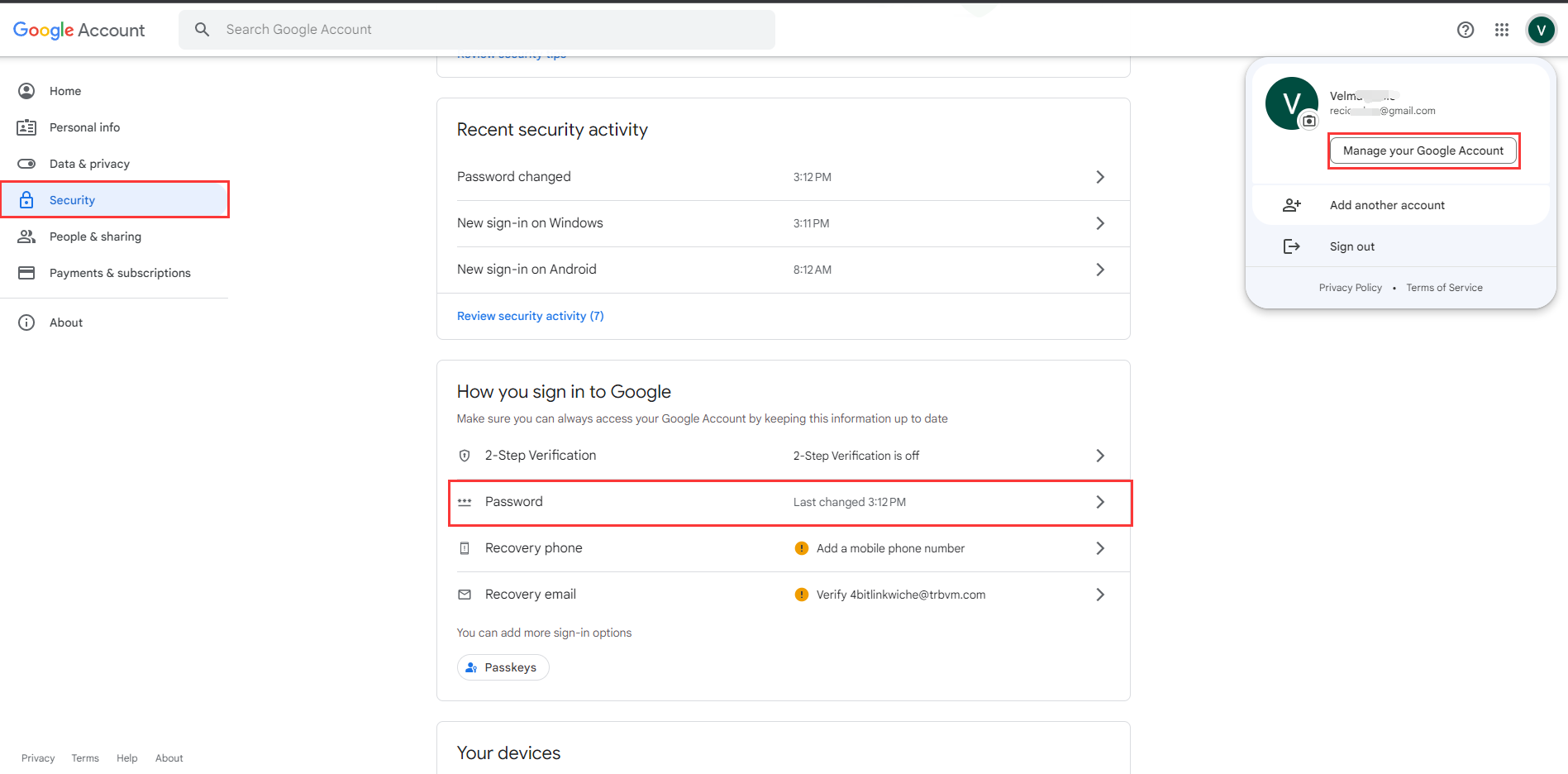Open Terms of Service link in popup
This screenshot has height=774, width=1568.
tap(1444, 288)
